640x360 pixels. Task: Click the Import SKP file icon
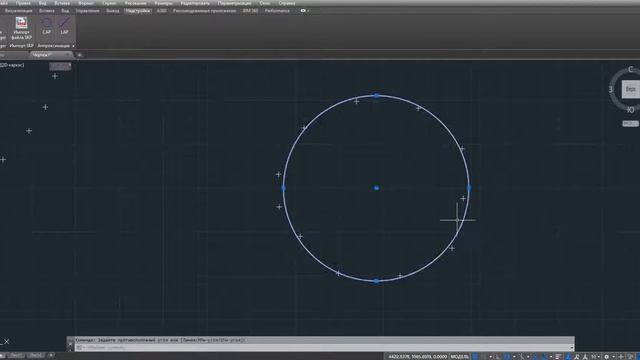pyautogui.click(x=21, y=23)
